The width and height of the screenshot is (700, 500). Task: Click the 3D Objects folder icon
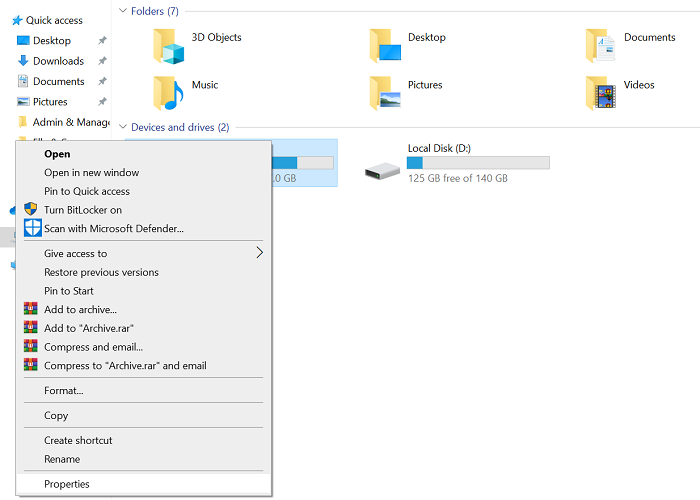(168, 46)
